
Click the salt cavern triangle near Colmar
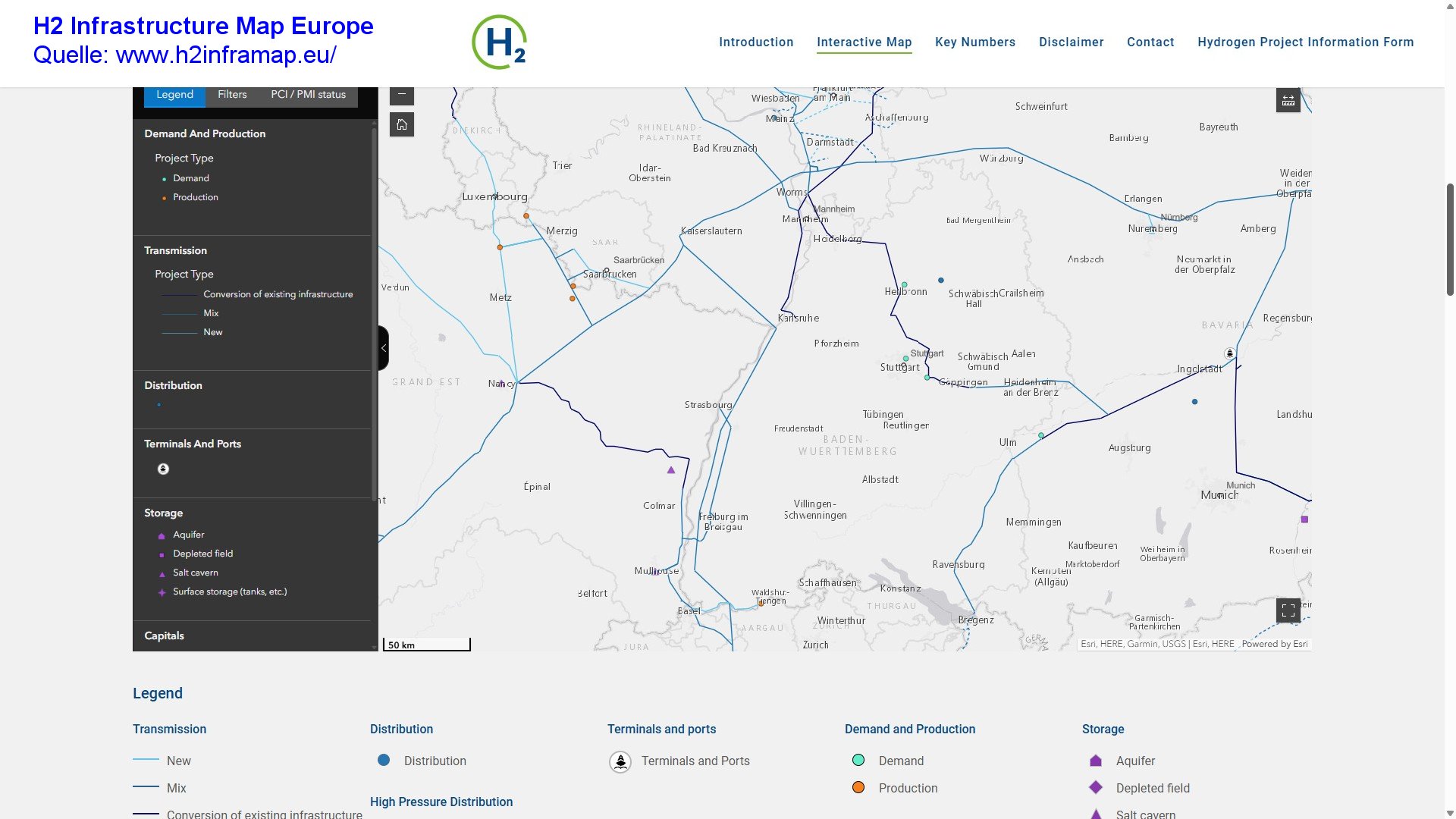(671, 470)
